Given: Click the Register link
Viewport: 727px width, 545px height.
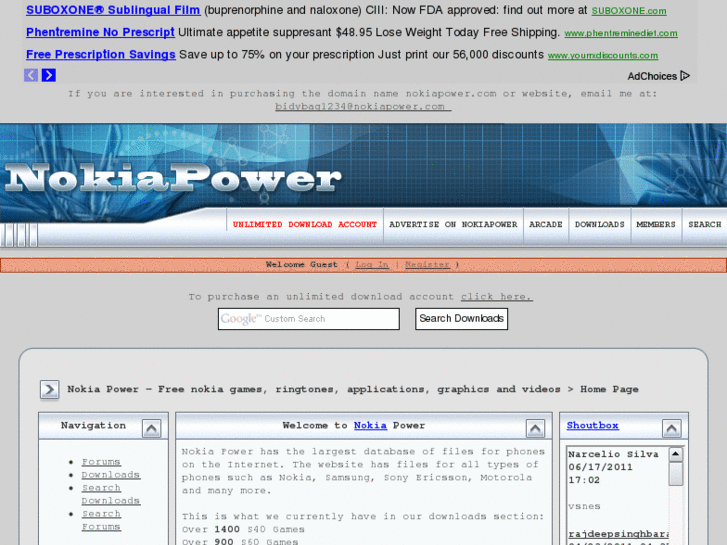Looking at the screenshot, I should point(427,265).
